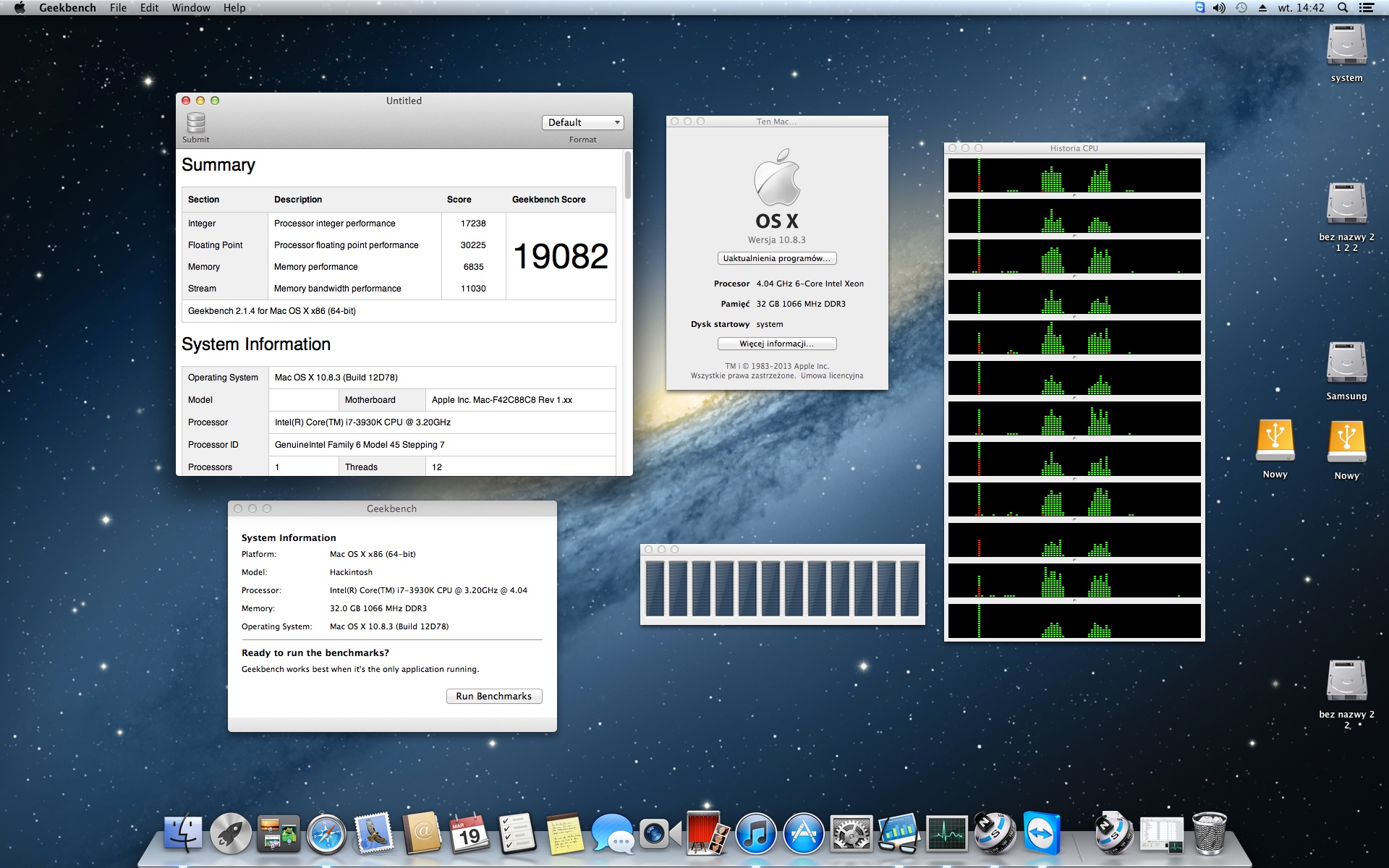This screenshot has height=868, width=1389.
Task: Open the volume control in menu bar
Action: click(x=1219, y=8)
